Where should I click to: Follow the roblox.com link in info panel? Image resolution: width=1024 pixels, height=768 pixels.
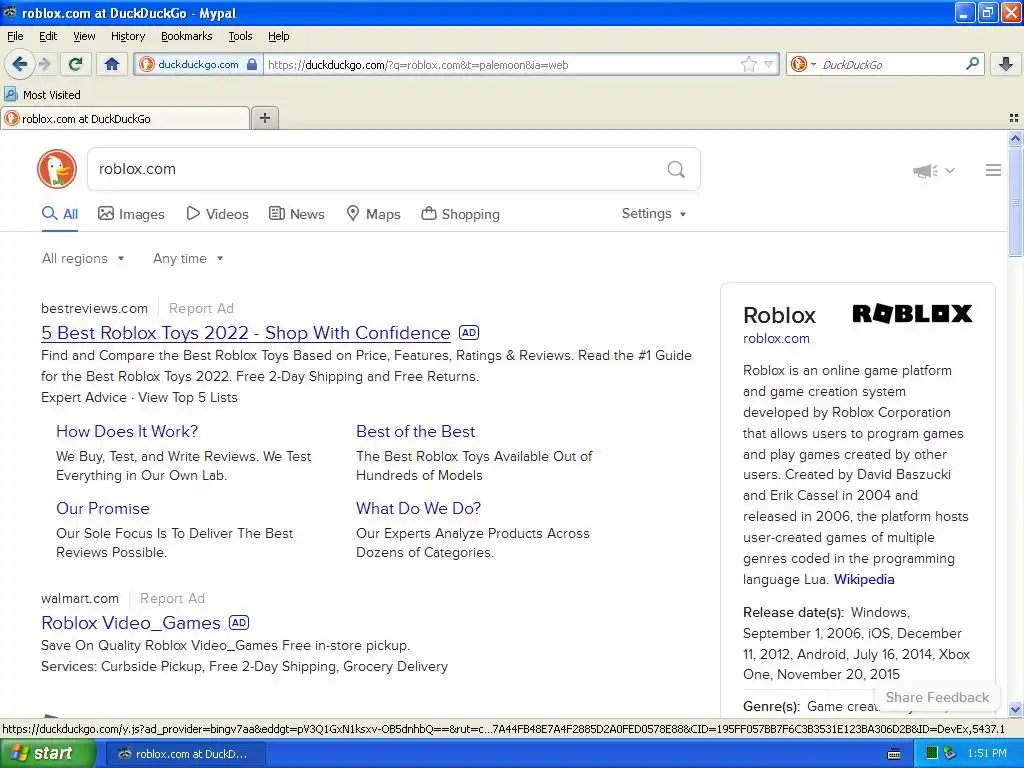[776, 339]
